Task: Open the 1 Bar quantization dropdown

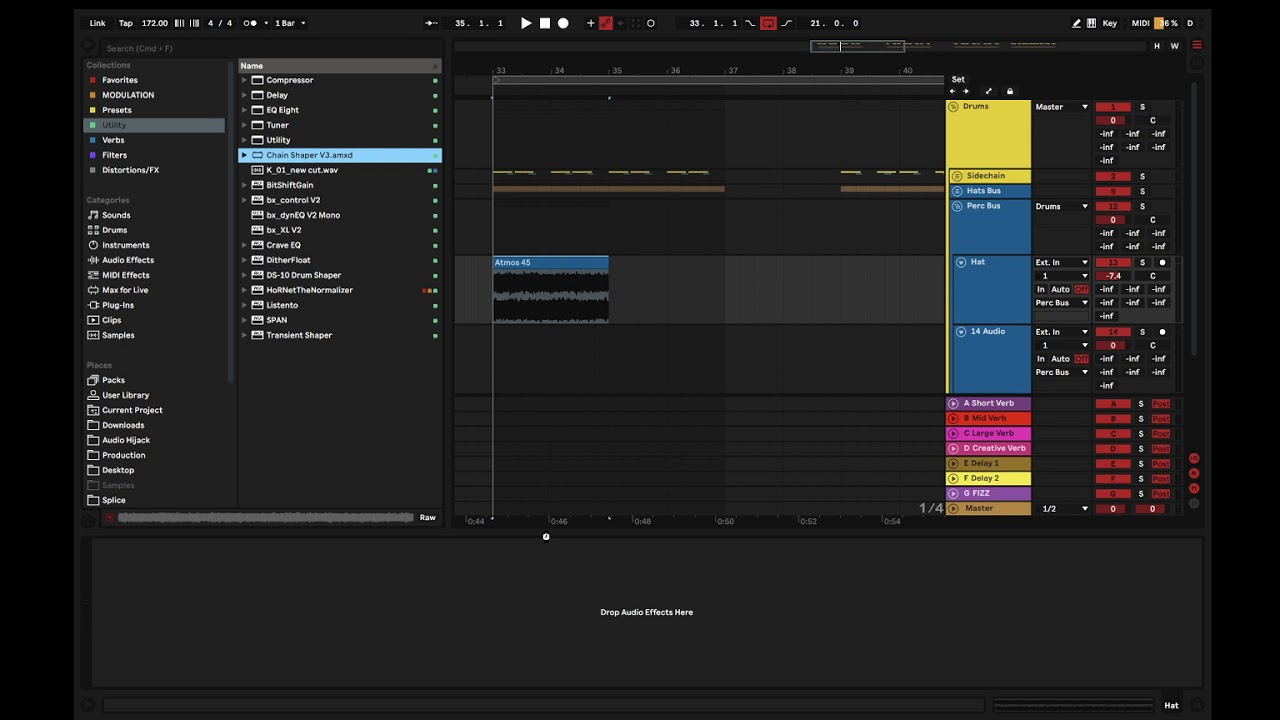Action: 291,23
